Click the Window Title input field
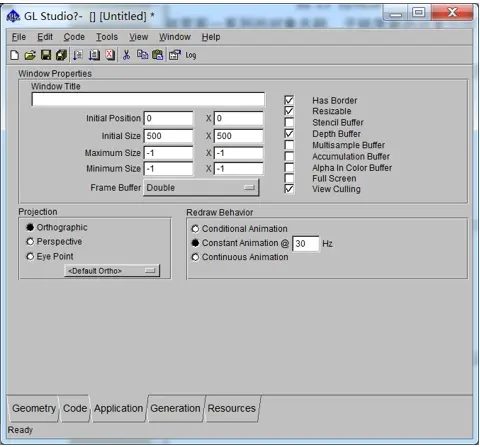Viewport: 480px width, 447px height. pos(148,99)
